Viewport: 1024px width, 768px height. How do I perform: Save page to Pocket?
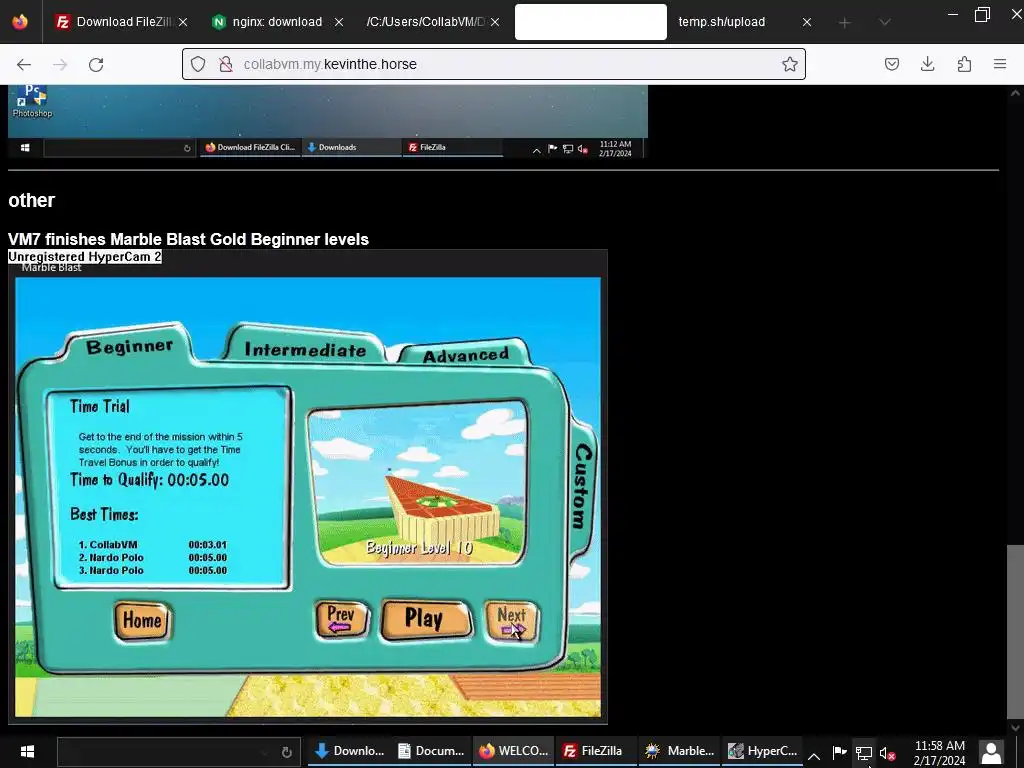click(x=892, y=64)
